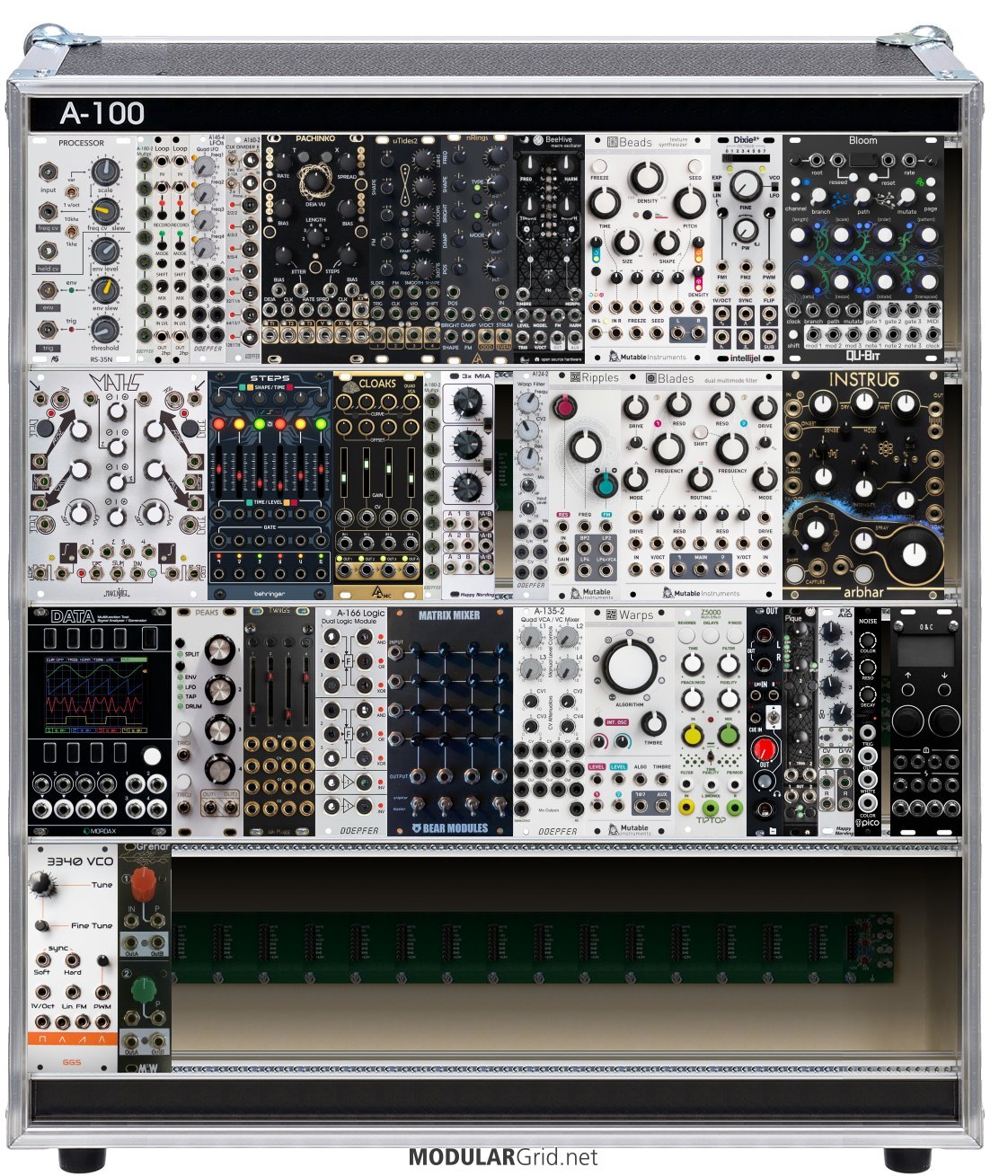The width and height of the screenshot is (1008, 1176).
Task: Select the PEAKS module
Action: click(208, 721)
